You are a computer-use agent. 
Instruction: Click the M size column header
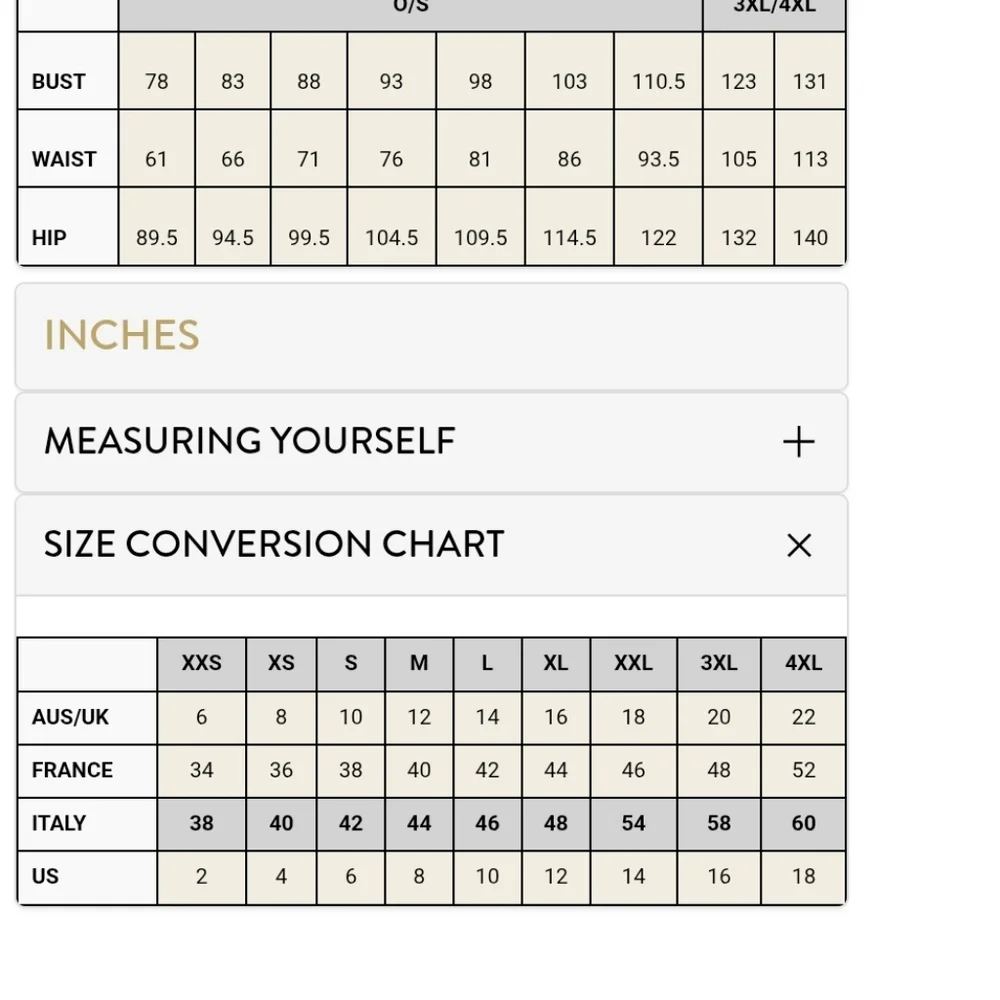click(419, 663)
